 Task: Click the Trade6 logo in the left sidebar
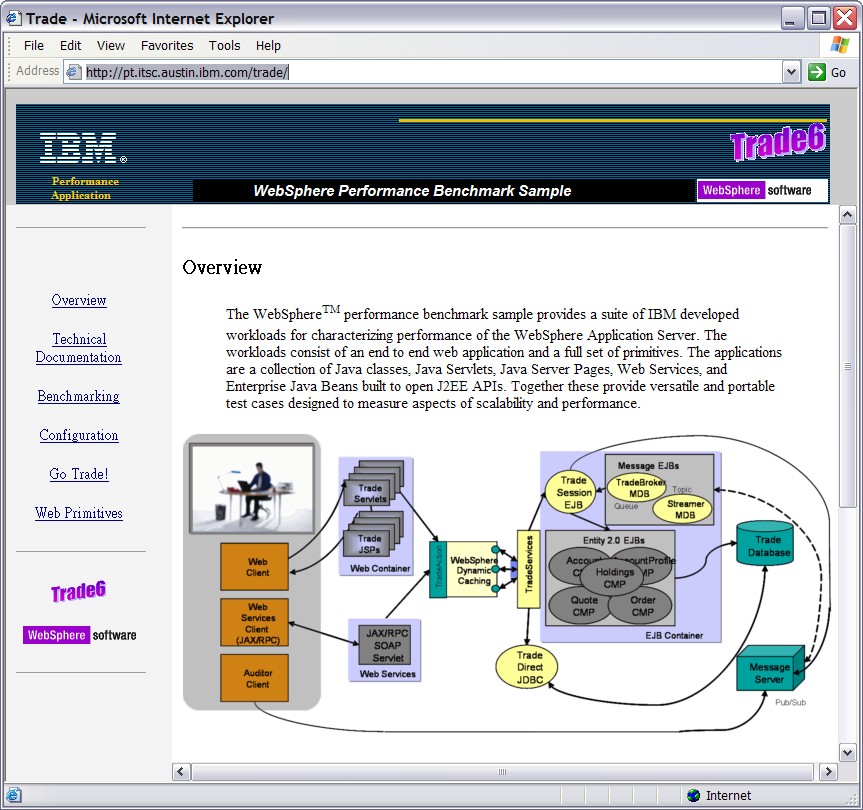78,592
